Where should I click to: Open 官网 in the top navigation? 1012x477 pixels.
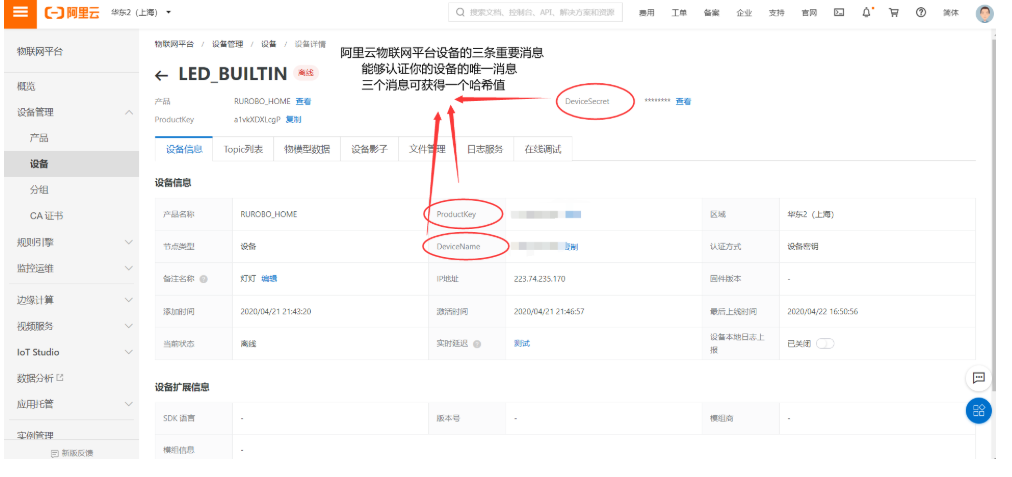[x=809, y=13]
